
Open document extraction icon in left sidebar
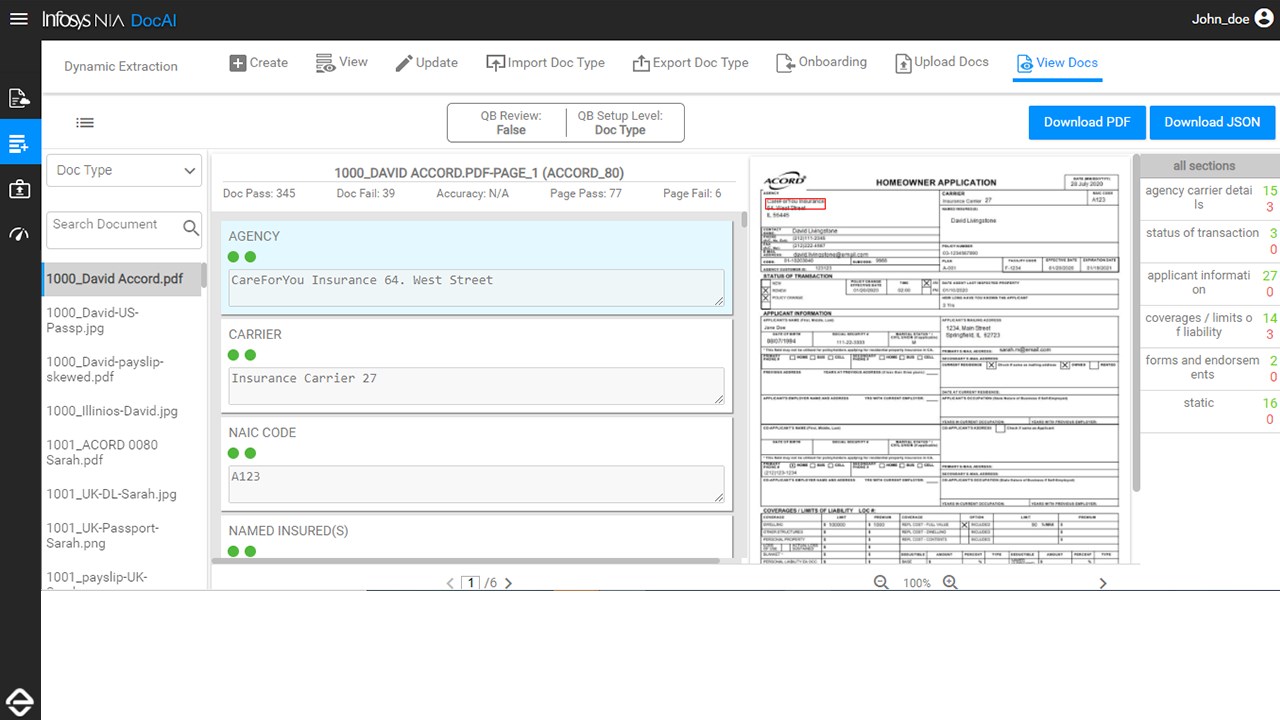tap(20, 98)
